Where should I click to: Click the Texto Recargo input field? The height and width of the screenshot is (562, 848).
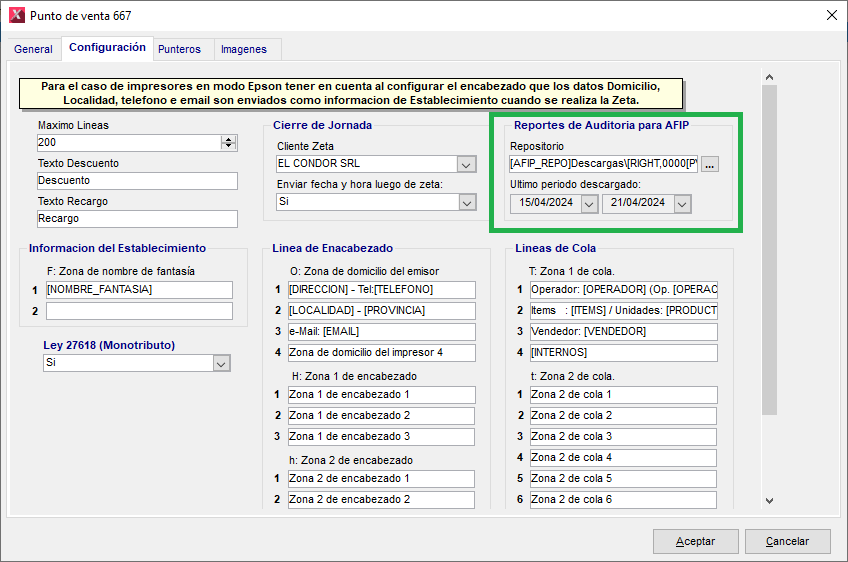pyautogui.click(x=137, y=218)
